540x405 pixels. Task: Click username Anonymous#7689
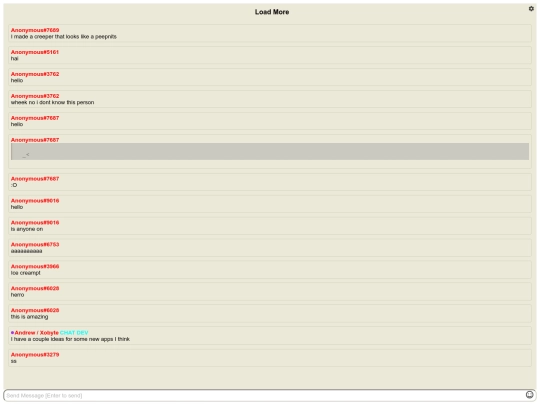point(35,30)
